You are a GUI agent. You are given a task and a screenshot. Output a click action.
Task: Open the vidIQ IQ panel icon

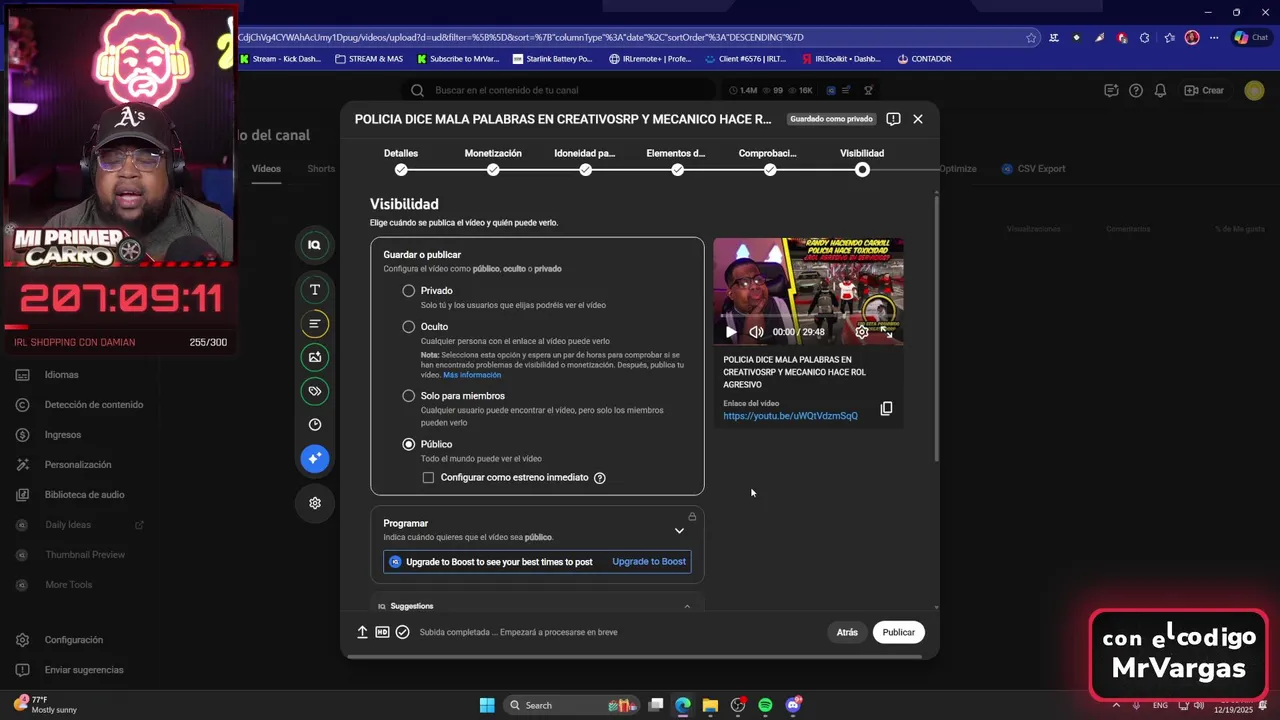click(314, 245)
